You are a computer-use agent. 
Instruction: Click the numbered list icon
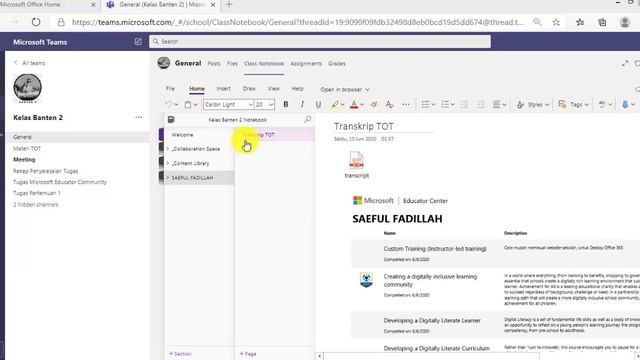[445, 104]
